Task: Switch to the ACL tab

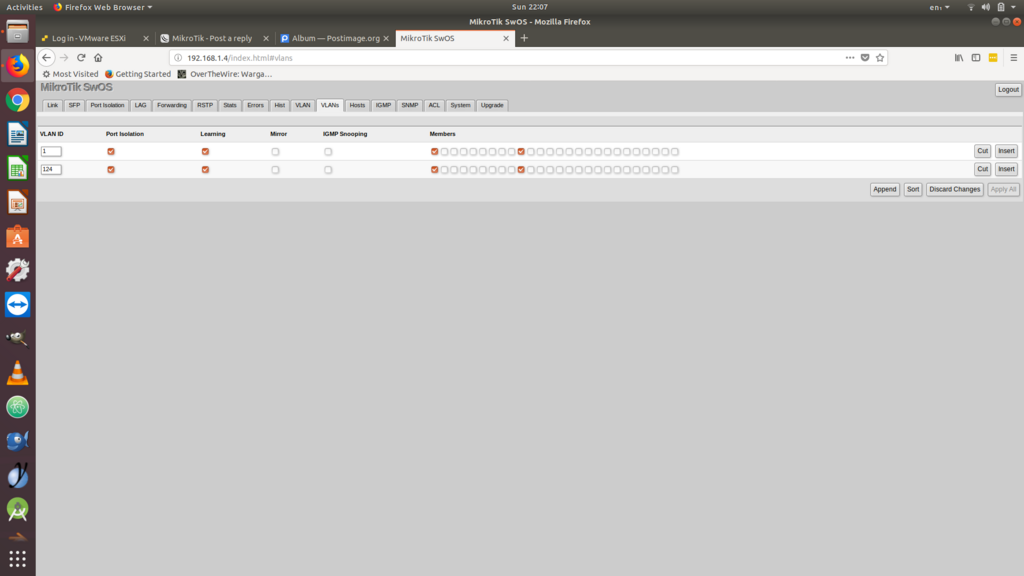Action: tap(434, 105)
